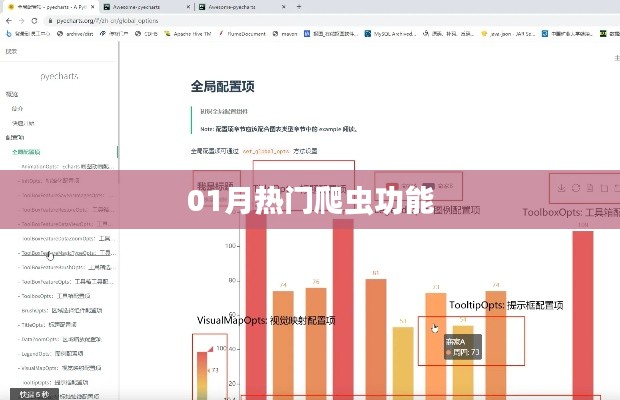Click the sidebar search field
Image resolution: width=620 pixels, height=400 pixels.
(59, 51)
